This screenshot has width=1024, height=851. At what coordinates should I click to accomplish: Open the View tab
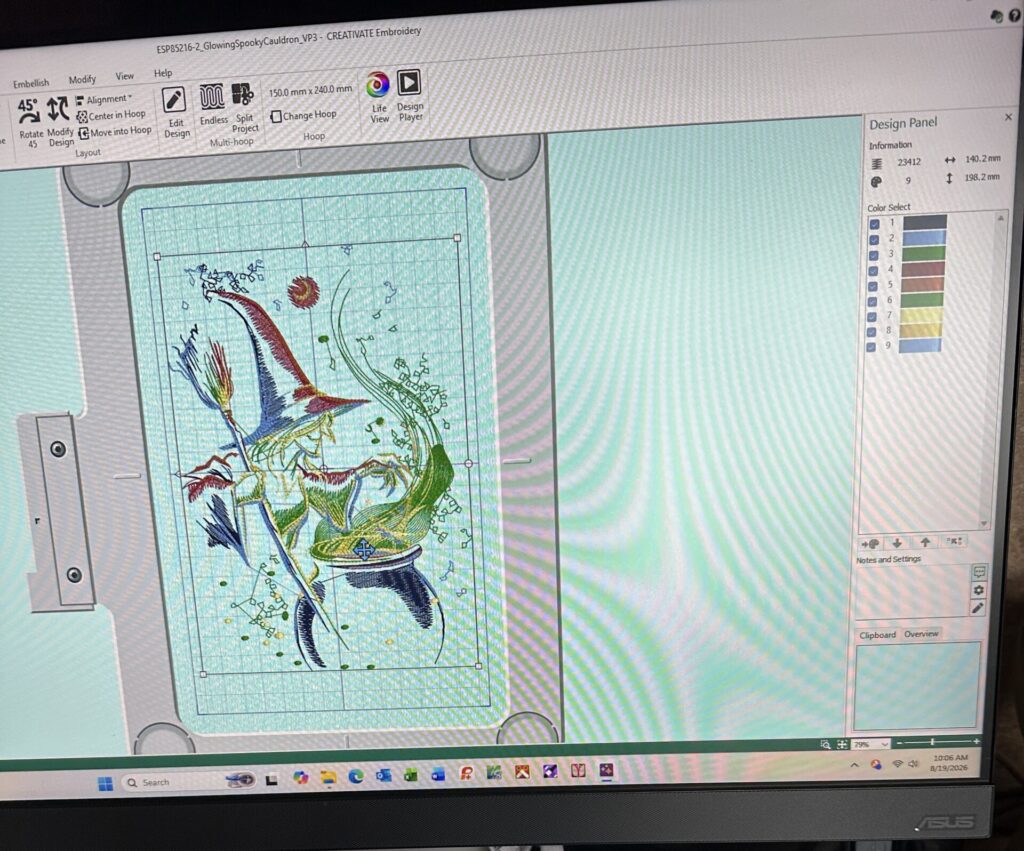[125, 76]
